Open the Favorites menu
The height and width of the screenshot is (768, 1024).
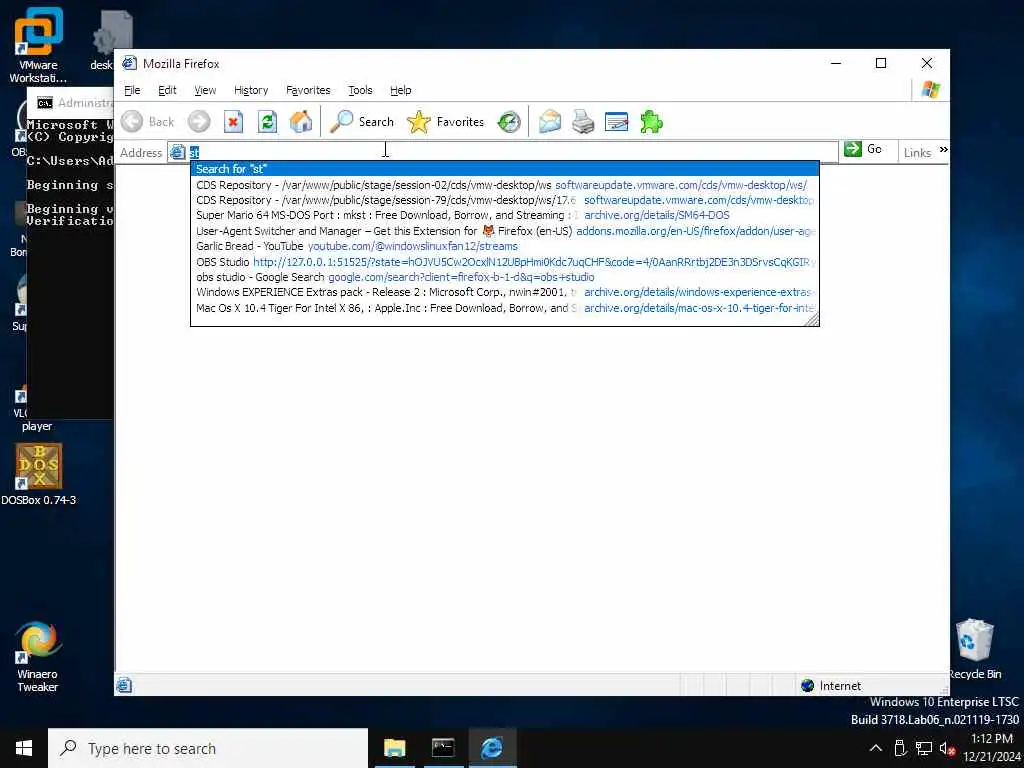click(308, 90)
